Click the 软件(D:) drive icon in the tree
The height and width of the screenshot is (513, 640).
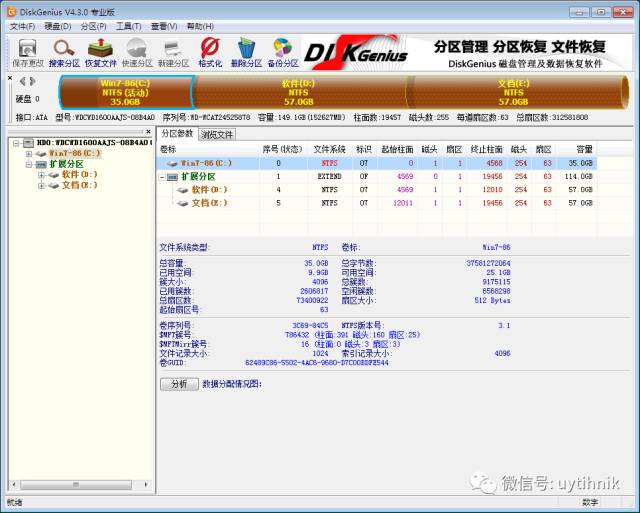[53, 175]
